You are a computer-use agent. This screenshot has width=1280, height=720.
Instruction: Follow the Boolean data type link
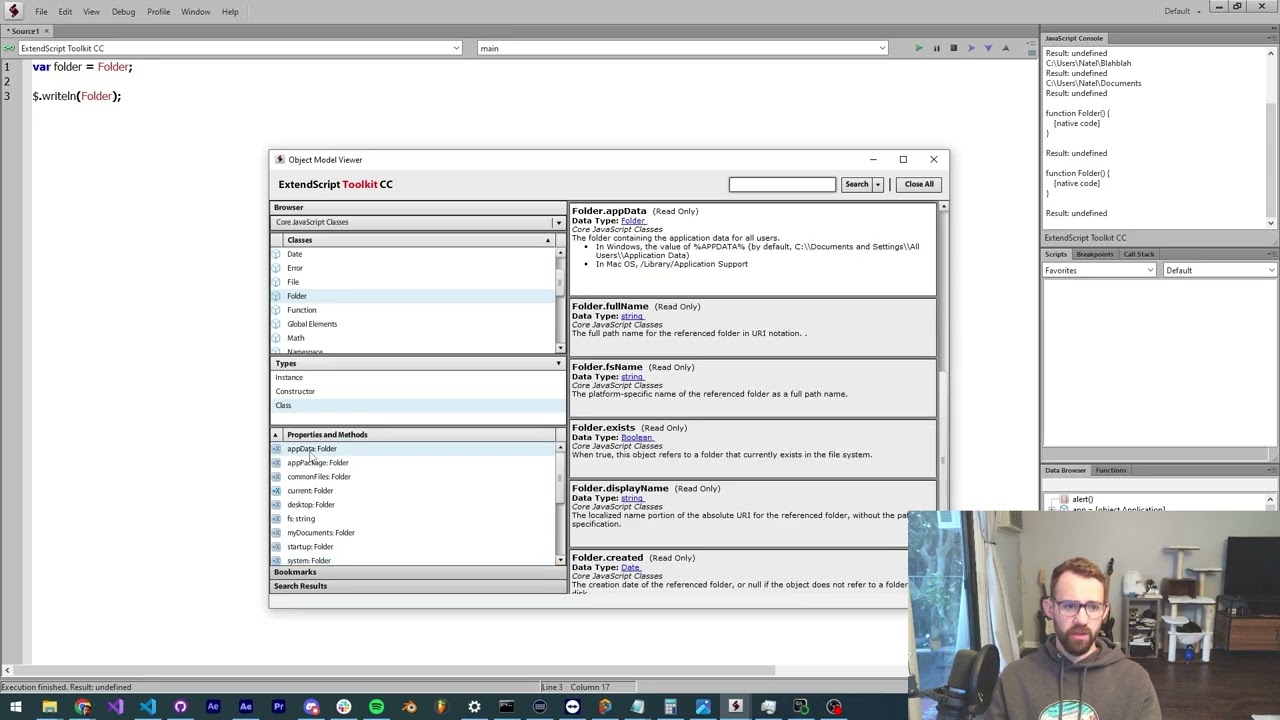point(636,437)
